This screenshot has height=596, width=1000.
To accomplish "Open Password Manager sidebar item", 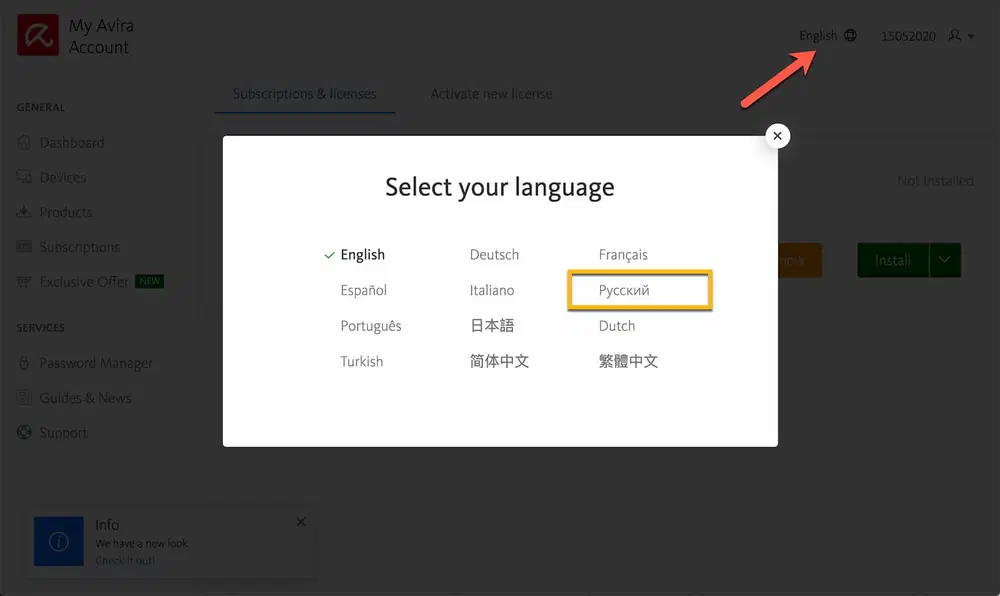I will tap(96, 363).
